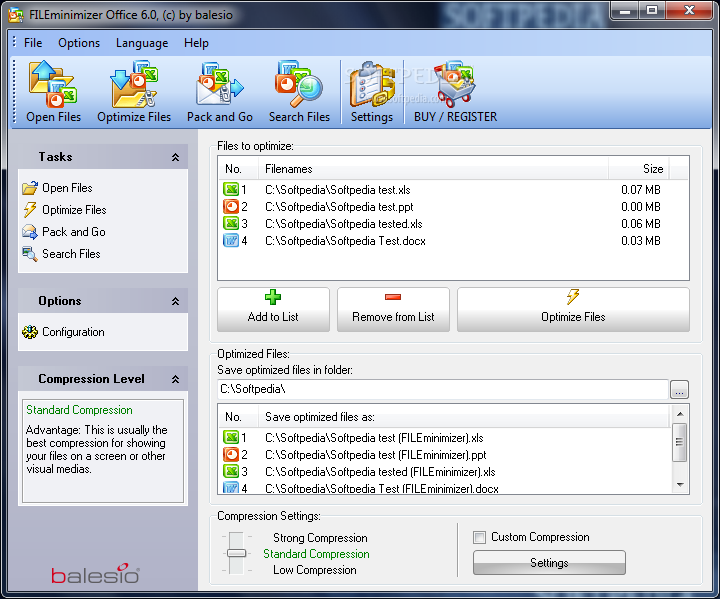The image size is (720, 599).
Task: Collapse the Options panel
Action: [x=175, y=301]
